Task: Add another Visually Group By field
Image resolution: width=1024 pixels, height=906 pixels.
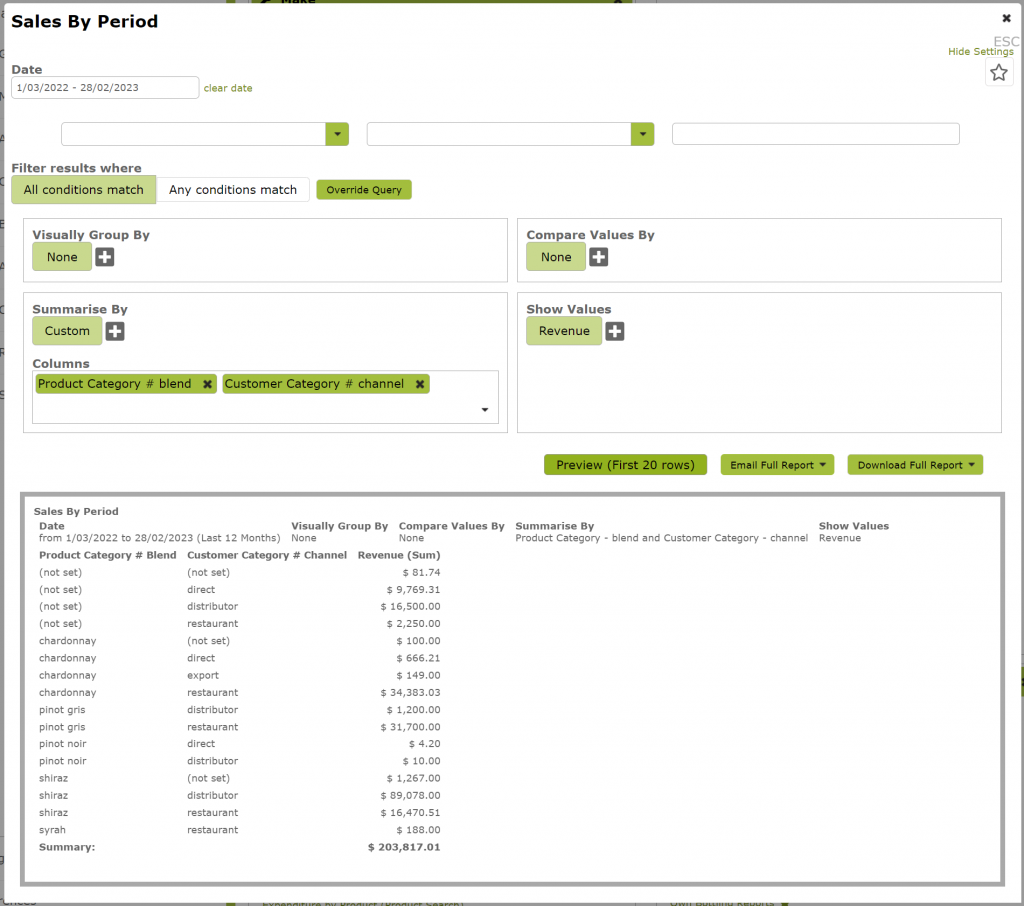Action: tap(104, 257)
